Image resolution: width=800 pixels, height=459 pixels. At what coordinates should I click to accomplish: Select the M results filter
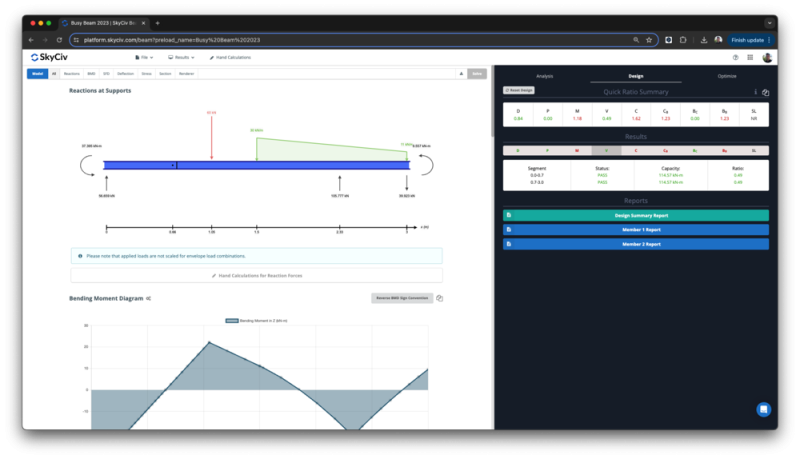tap(577, 151)
